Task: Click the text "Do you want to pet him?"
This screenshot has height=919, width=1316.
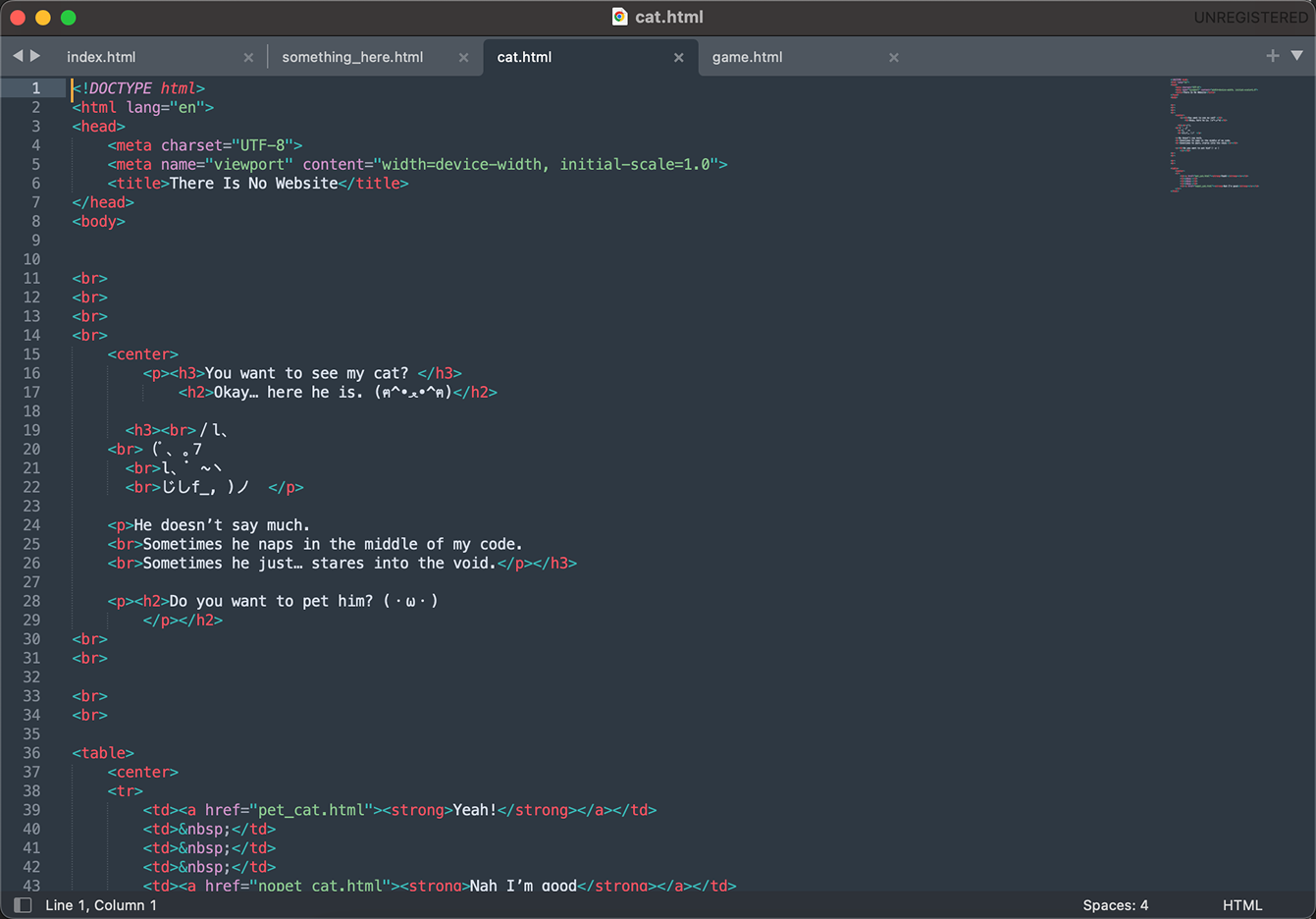Action: (271, 601)
